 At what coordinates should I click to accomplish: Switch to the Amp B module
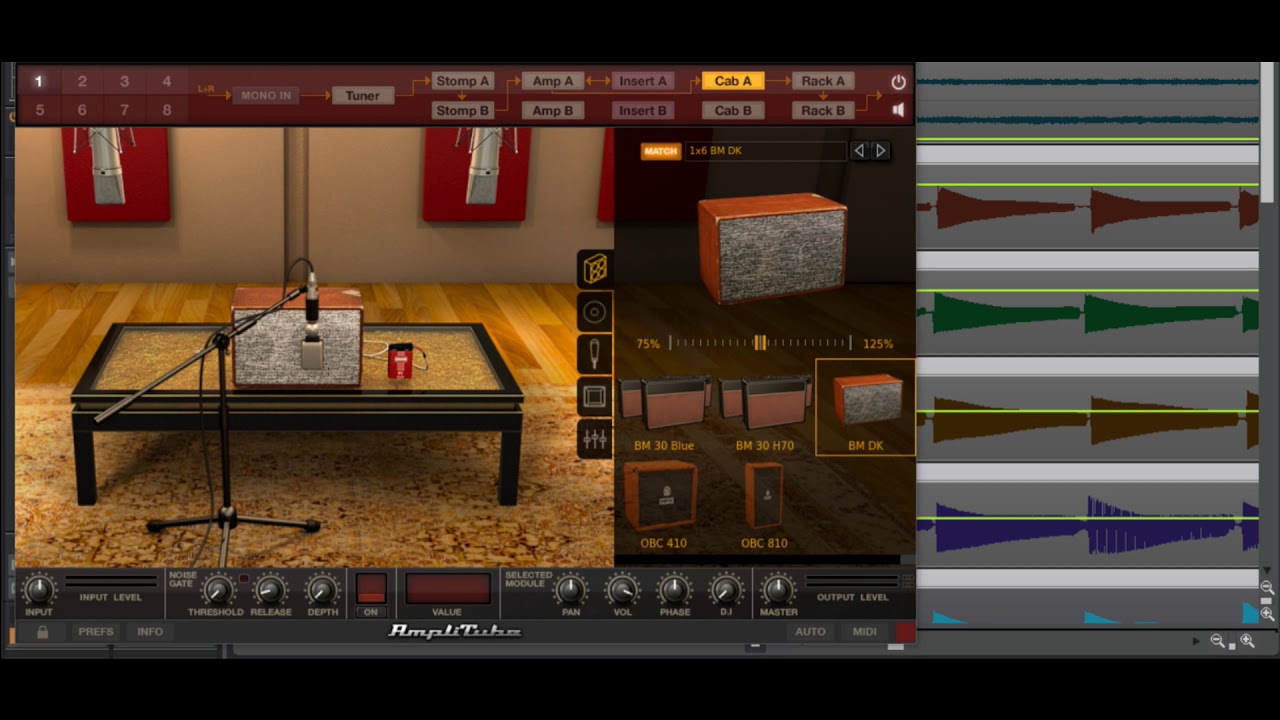click(x=553, y=111)
